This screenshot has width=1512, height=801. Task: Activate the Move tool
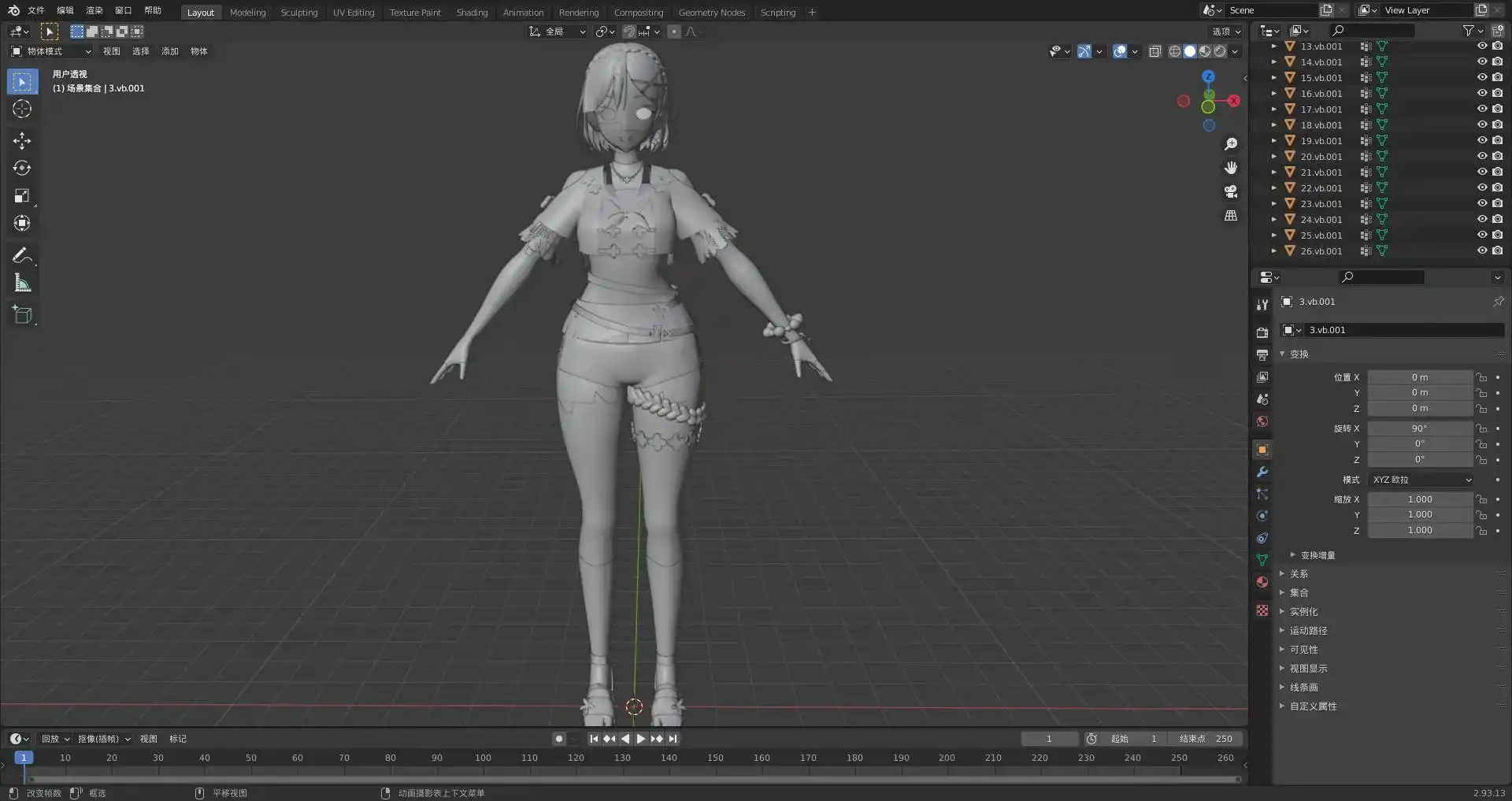point(22,141)
